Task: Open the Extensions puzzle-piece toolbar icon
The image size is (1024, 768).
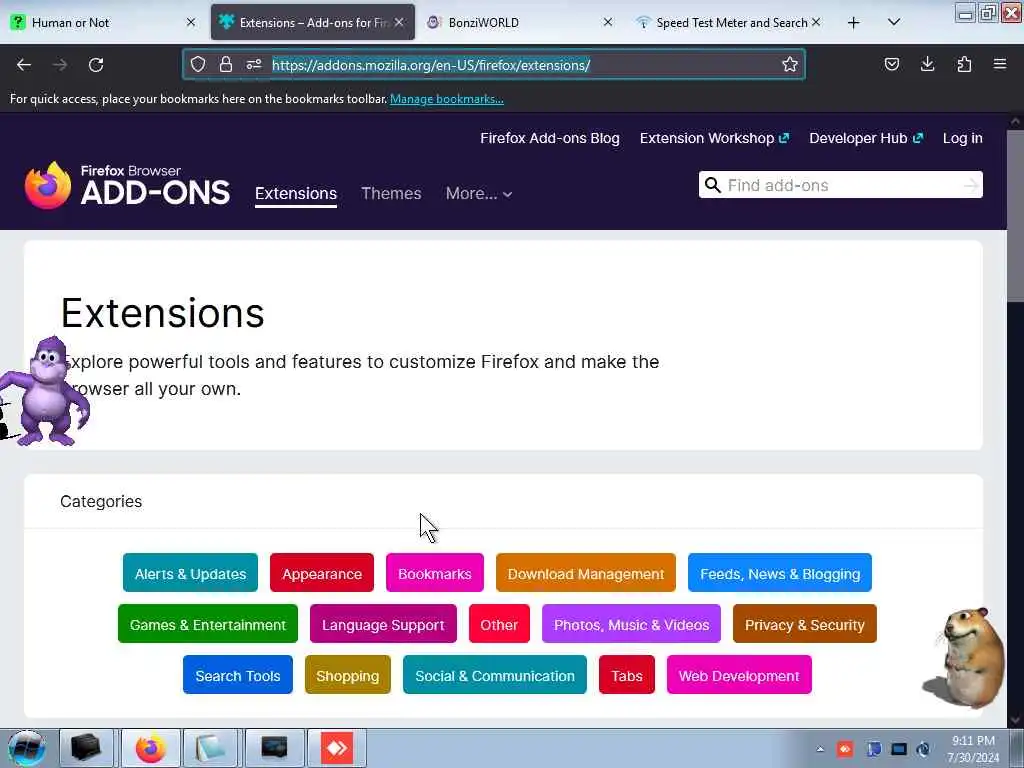Action: (964, 64)
